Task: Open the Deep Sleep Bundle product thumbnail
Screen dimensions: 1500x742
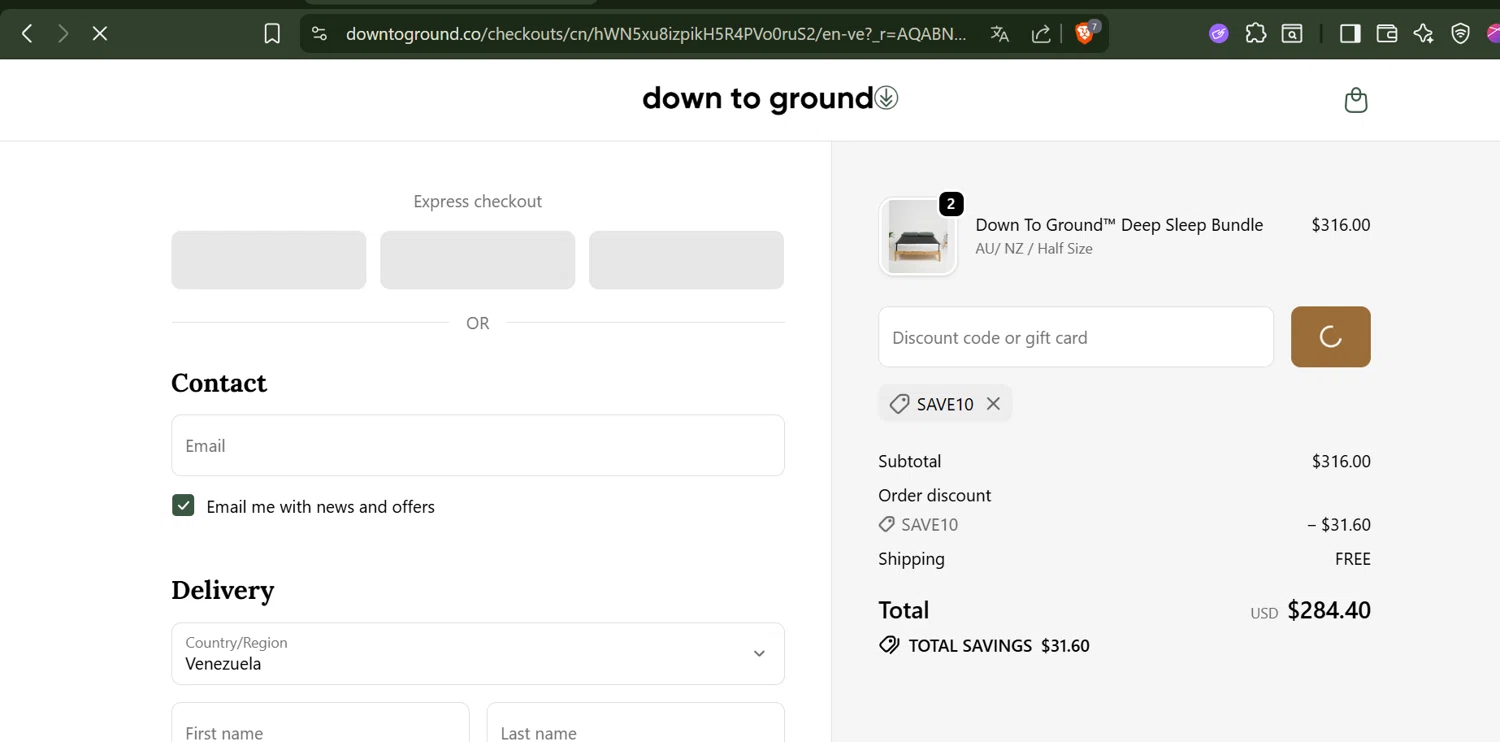Action: point(918,236)
